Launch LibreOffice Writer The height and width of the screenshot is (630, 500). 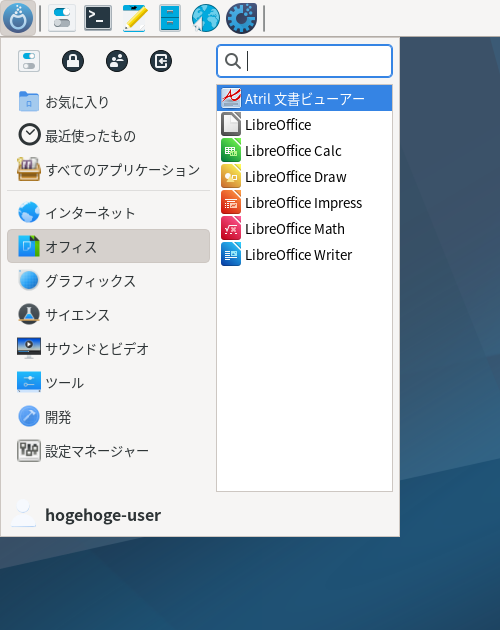[x=305, y=254]
